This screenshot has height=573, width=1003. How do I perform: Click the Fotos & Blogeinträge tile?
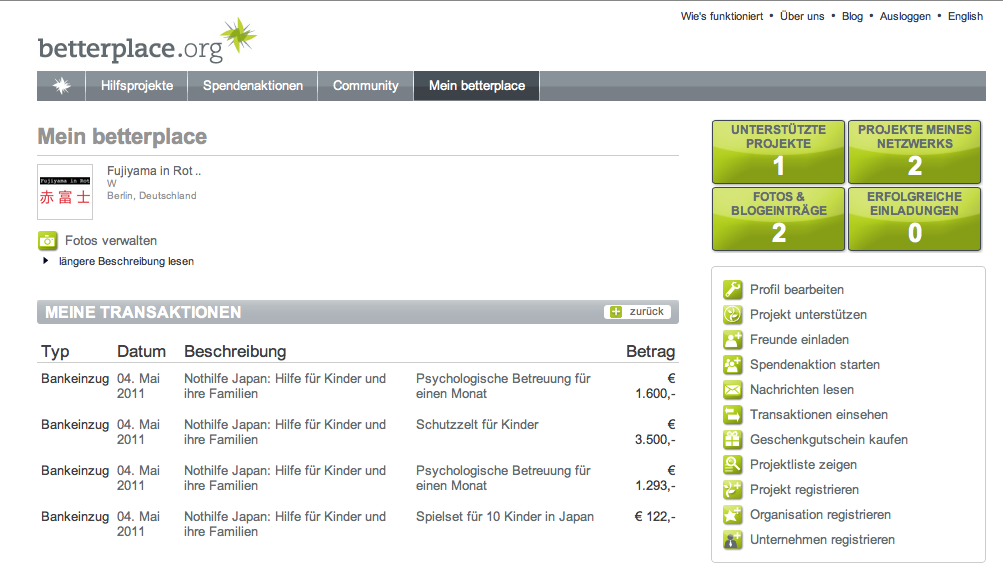778,219
